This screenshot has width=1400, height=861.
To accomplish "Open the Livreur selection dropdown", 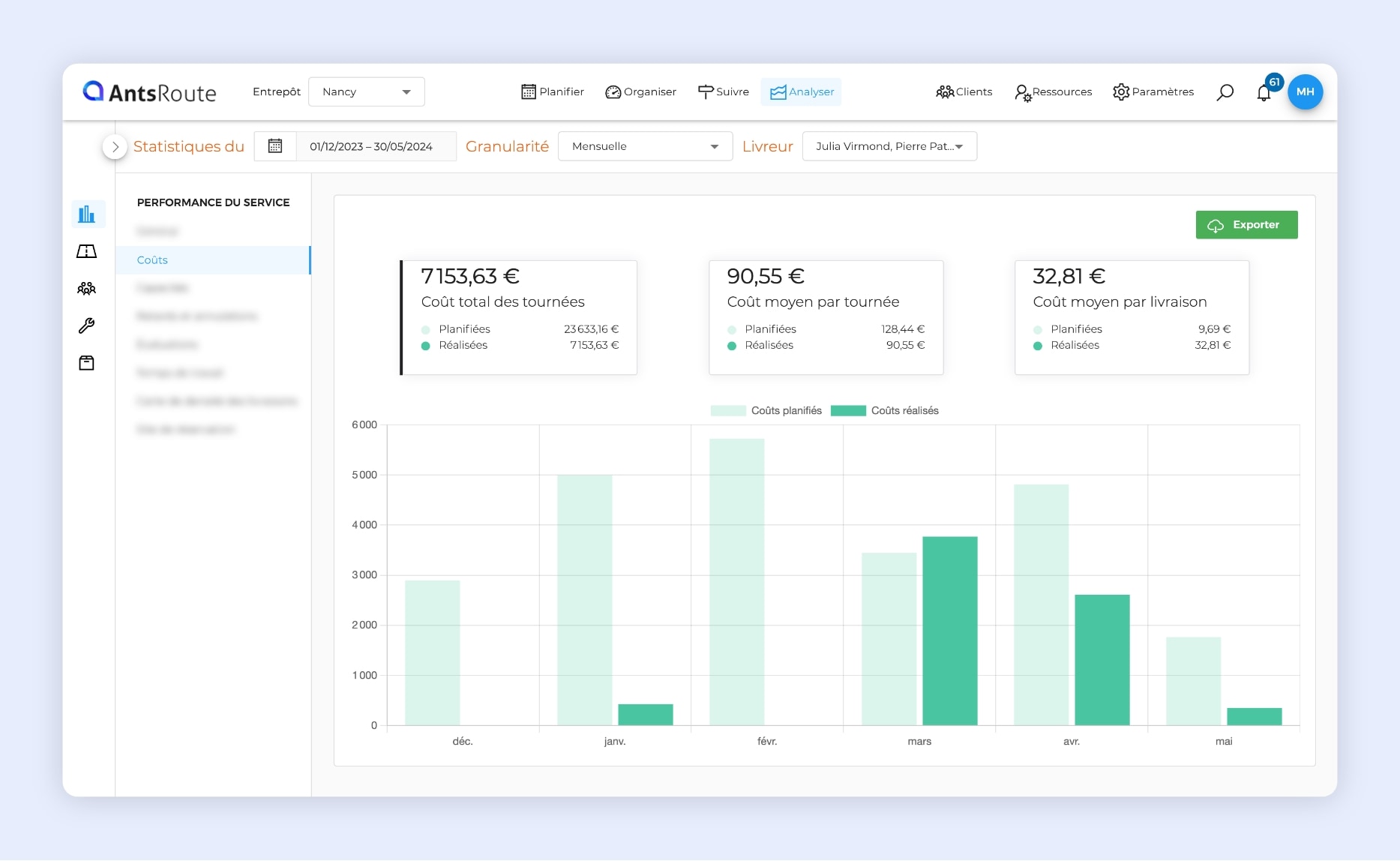I will pos(889,146).
